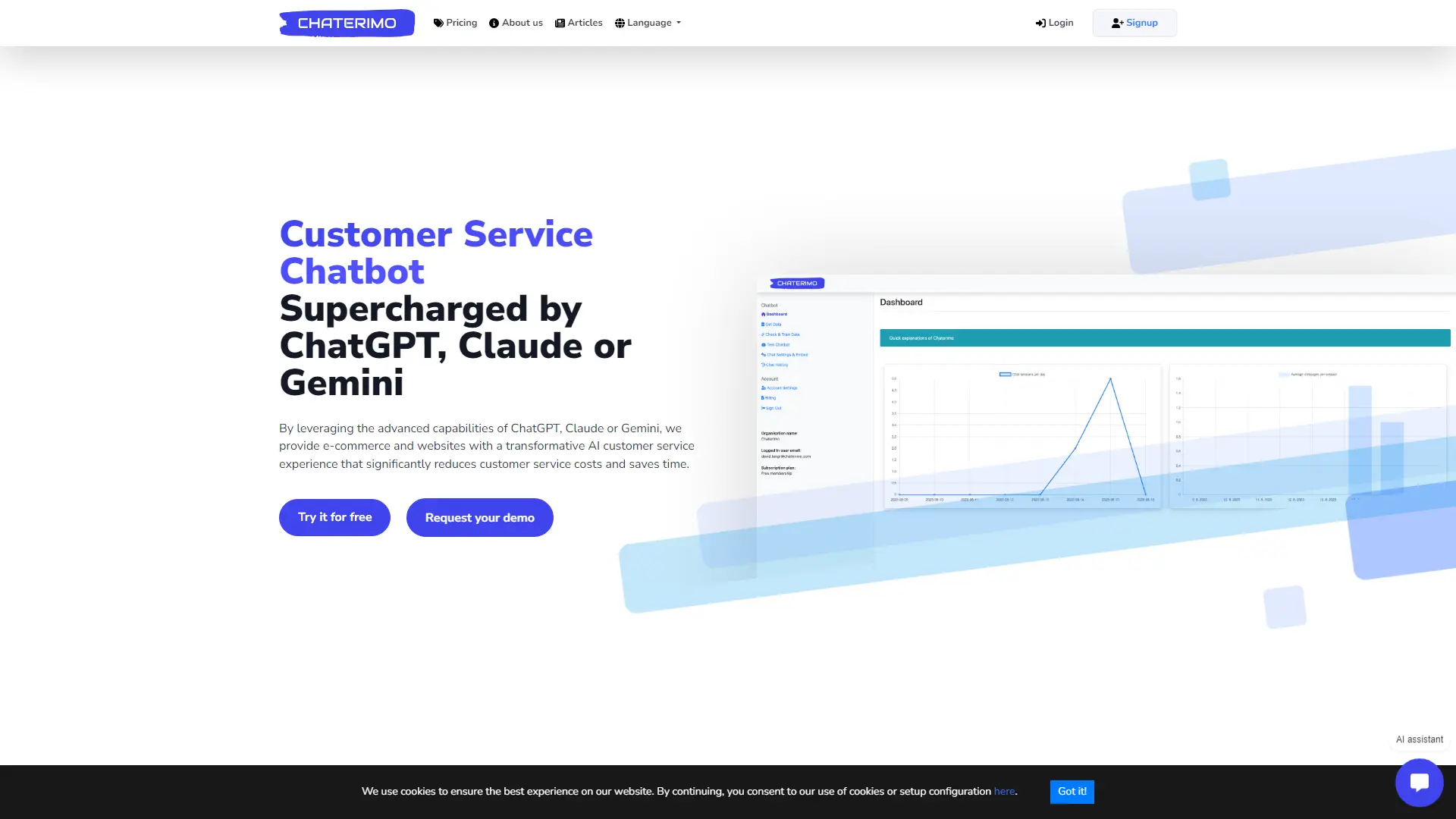
Task: Click the Account settings person icon
Action: point(763,388)
